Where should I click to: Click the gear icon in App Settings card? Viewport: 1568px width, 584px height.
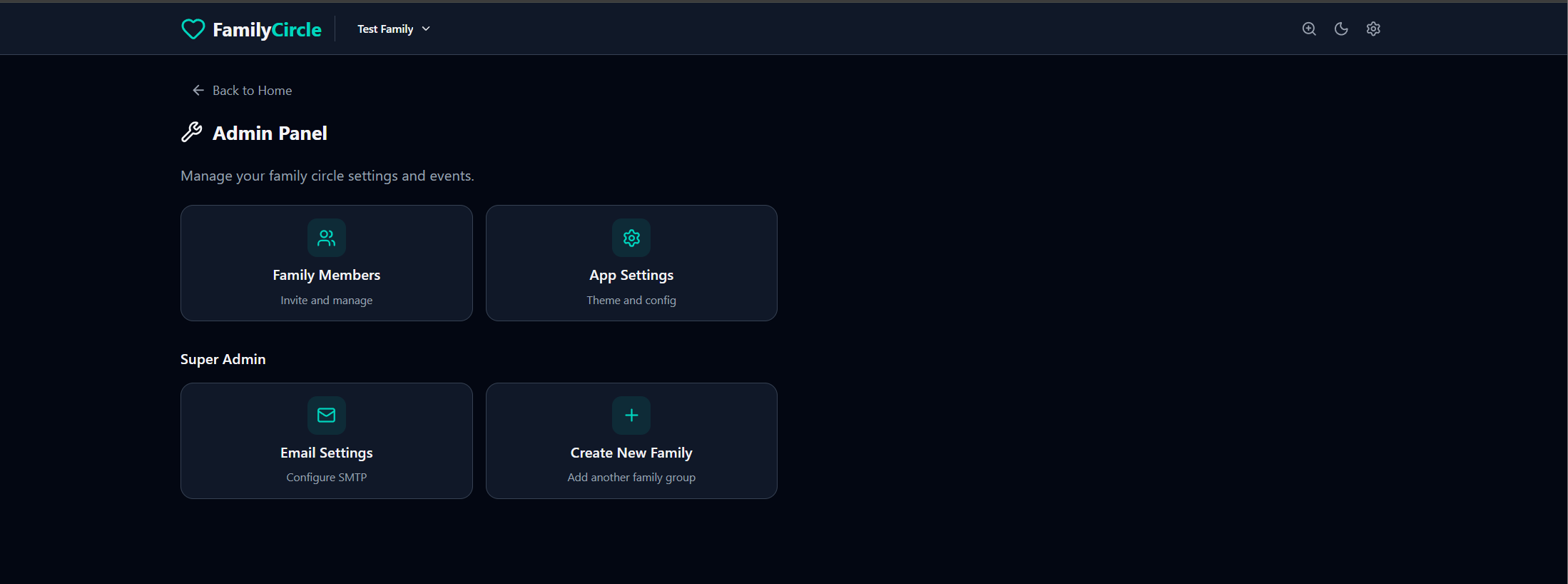tap(631, 238)
